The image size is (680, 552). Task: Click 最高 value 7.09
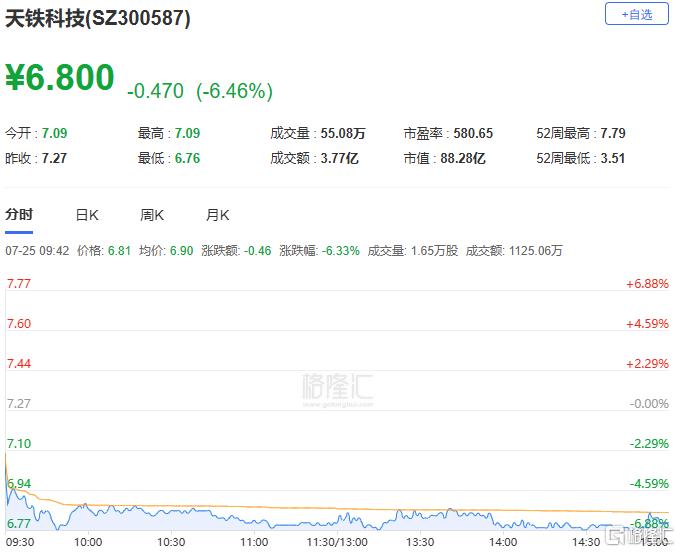pos(187,133)
